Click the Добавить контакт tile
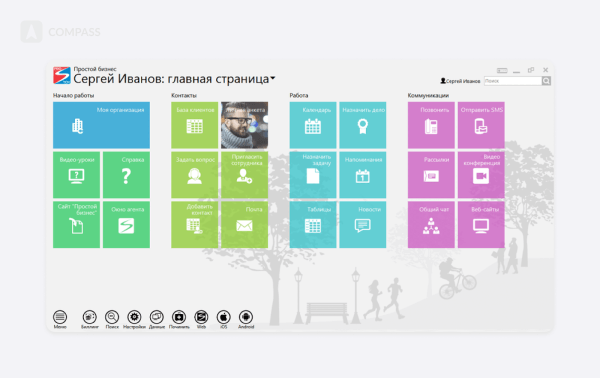Viewport: 600px width, 378px height. 195,225
